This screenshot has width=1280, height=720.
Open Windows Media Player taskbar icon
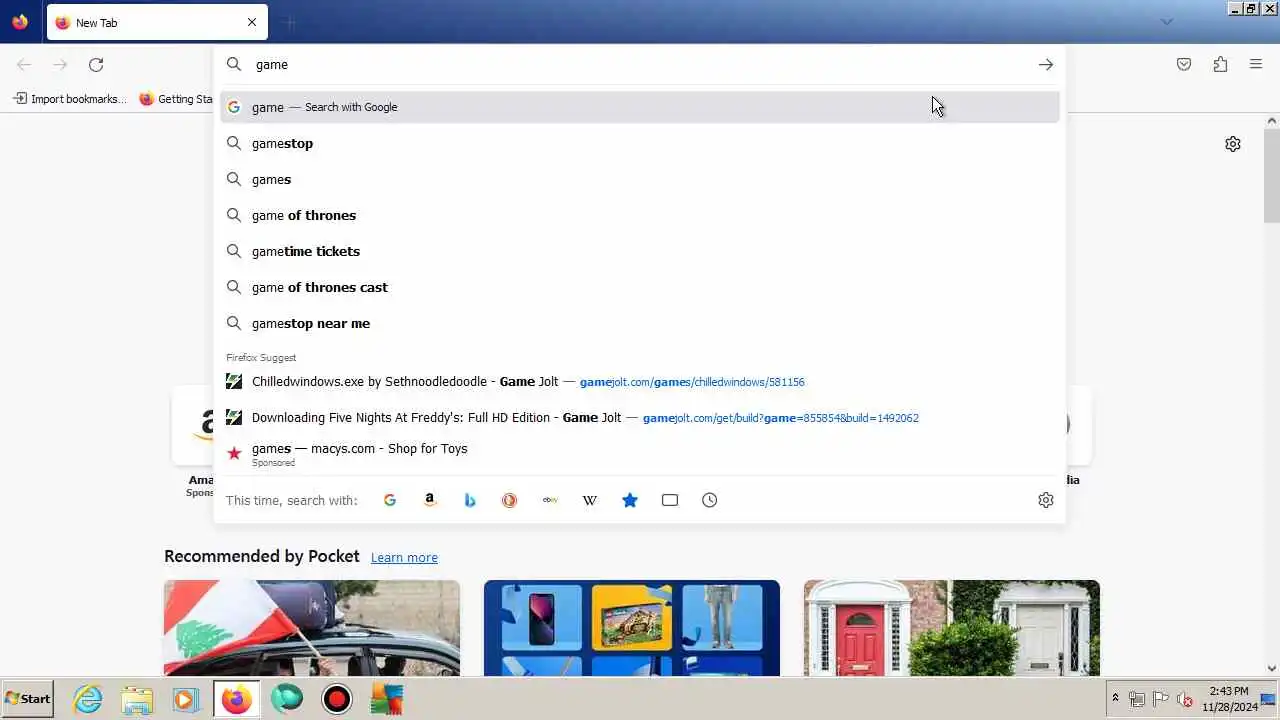coord(186,699)
